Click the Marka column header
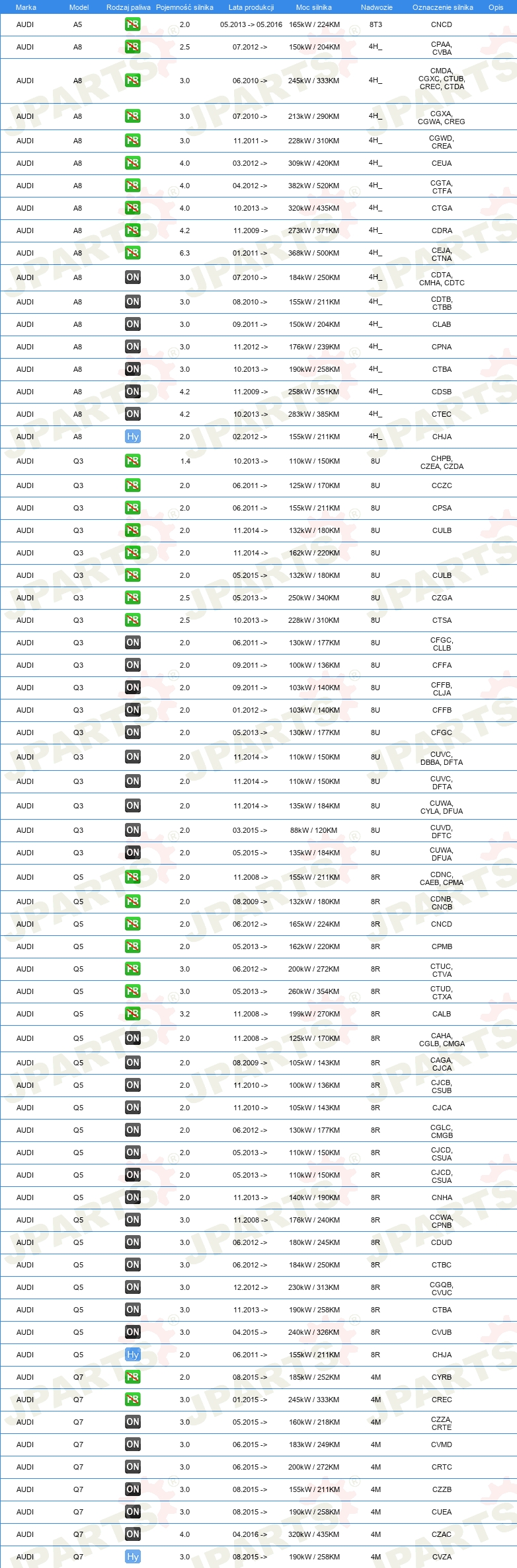Screen dimensions: 517x1568 26,7
